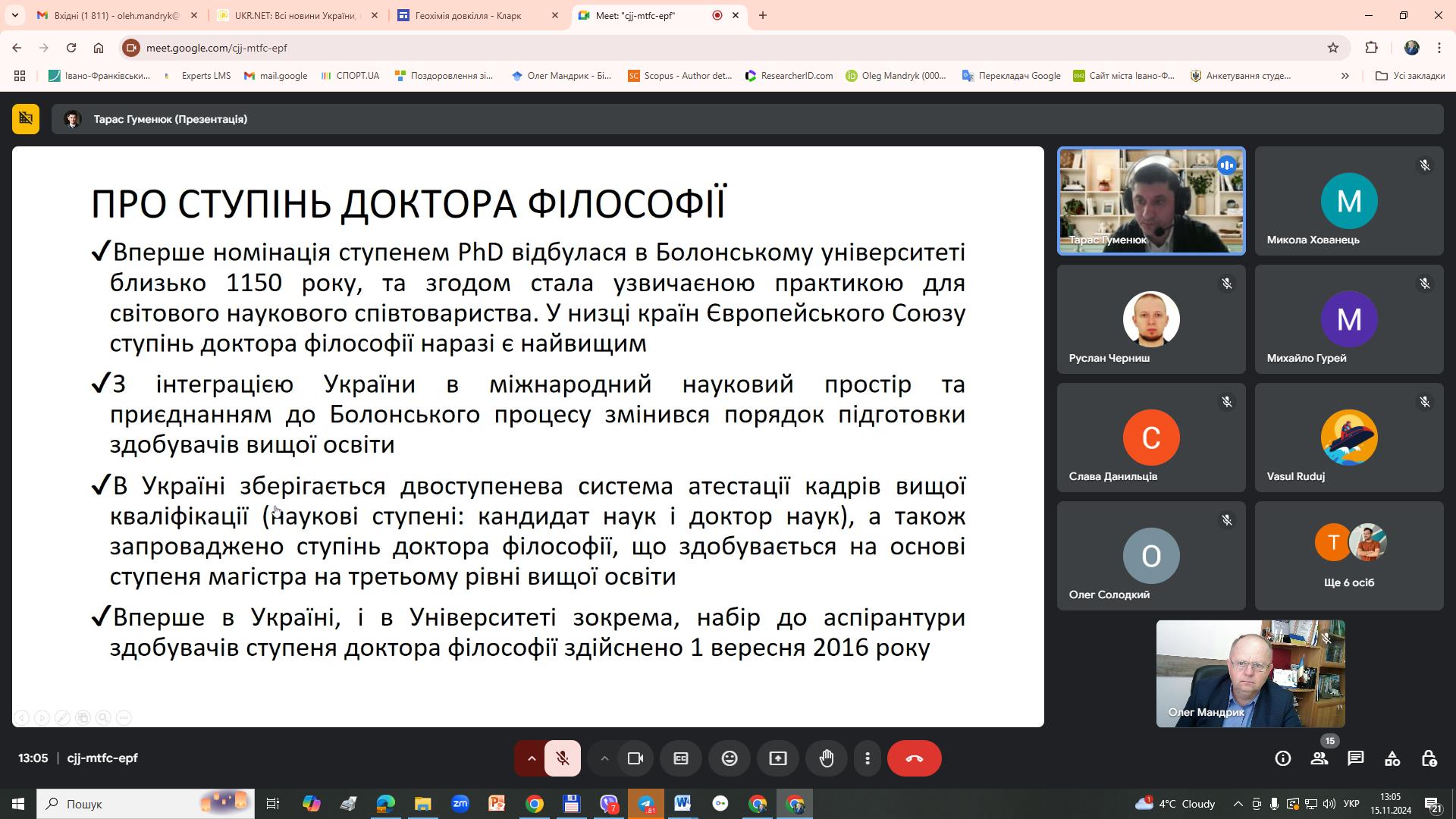Open the people list showing 15 participants
This screenshot has height=819, width=1456.
point(1320,758)
